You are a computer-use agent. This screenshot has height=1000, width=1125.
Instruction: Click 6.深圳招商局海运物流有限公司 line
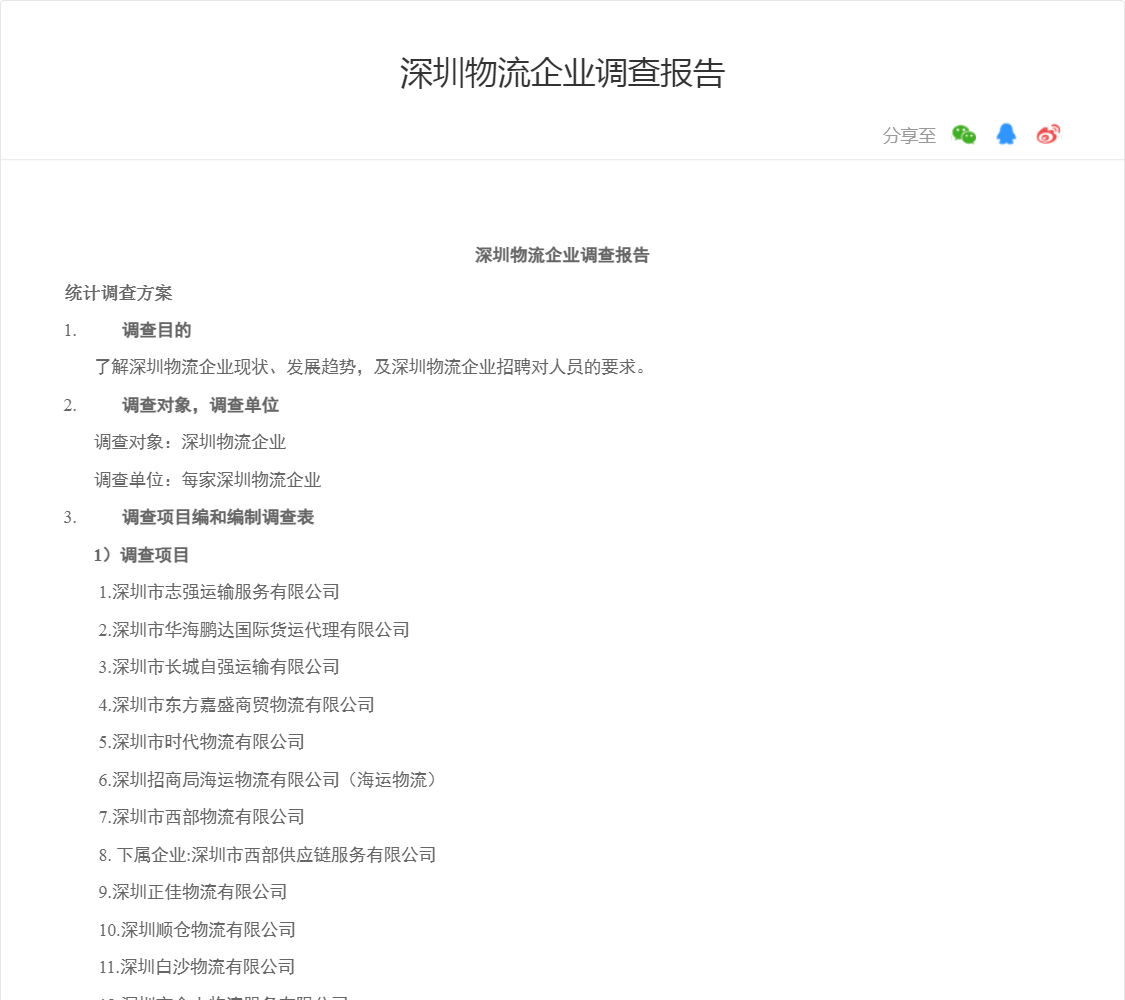click(x=270, y=780)
